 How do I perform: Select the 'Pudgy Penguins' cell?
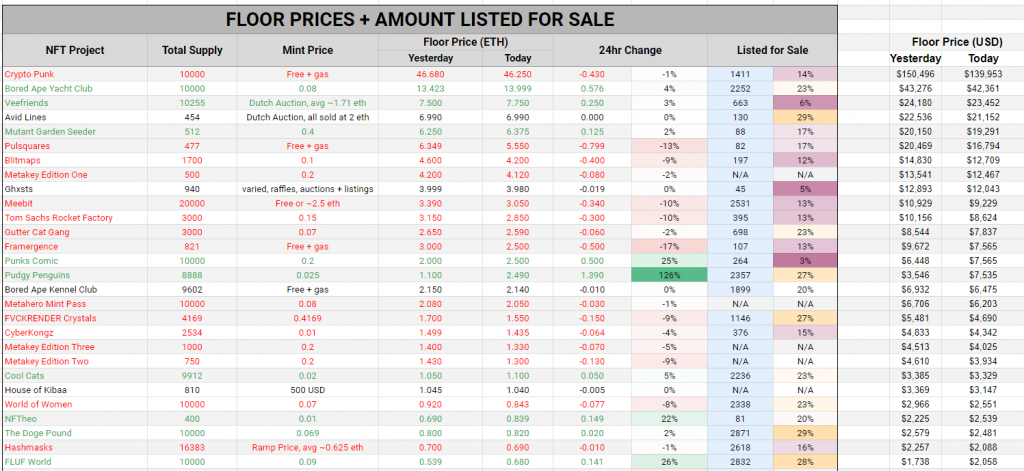click(75, 276)
